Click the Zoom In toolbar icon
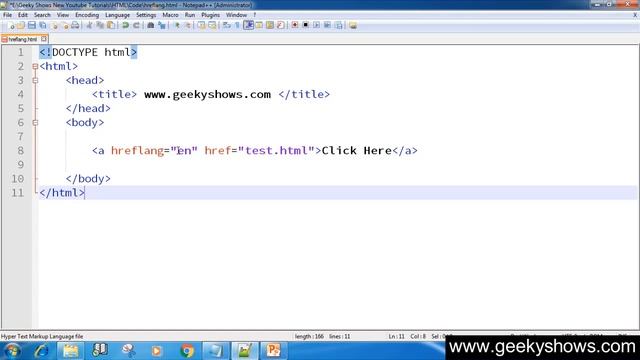This screenshot has height=360, width=640. 177,25
